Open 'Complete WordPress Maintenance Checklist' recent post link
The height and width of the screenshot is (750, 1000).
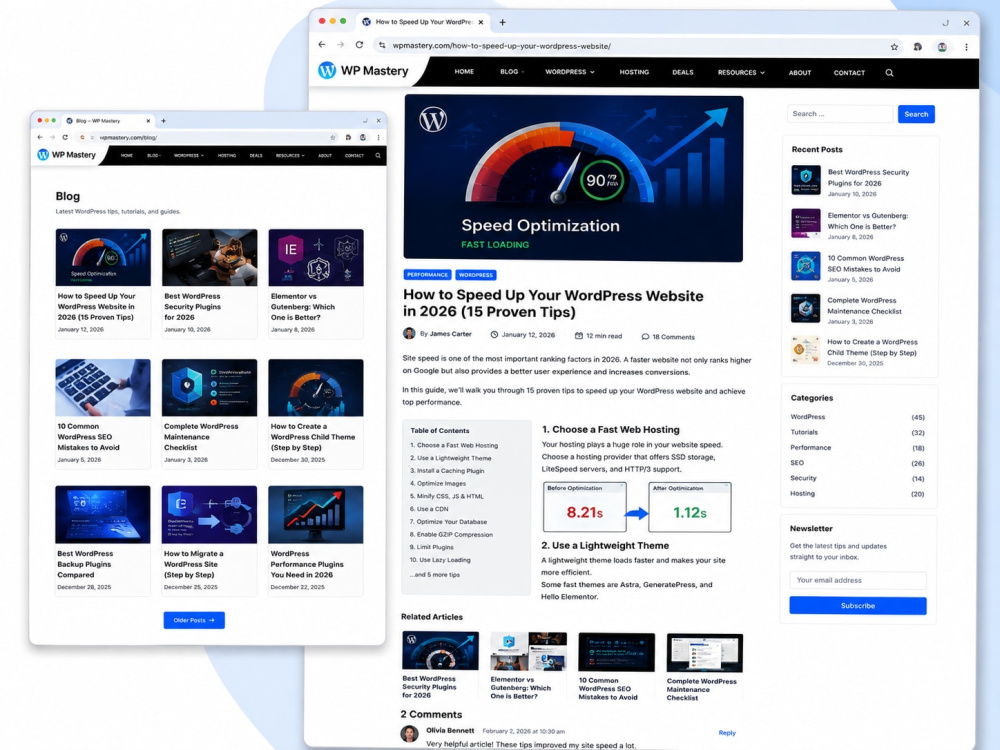[864, 305]
